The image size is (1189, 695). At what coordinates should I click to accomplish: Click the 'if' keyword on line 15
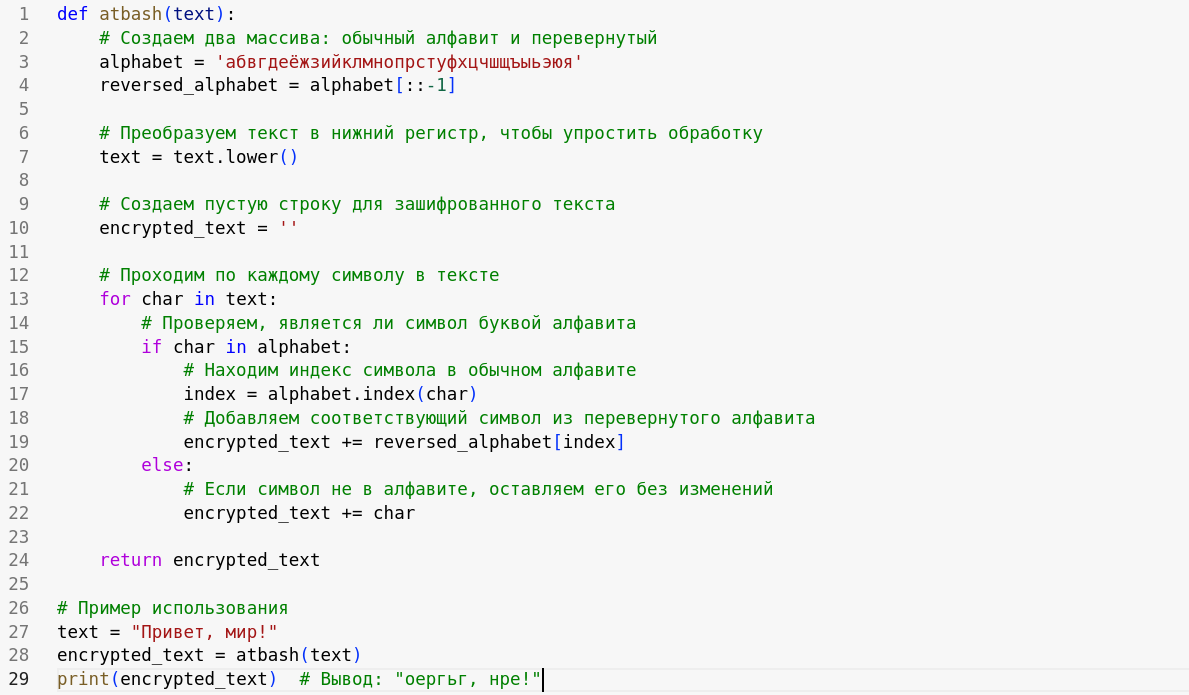point(152,347)
